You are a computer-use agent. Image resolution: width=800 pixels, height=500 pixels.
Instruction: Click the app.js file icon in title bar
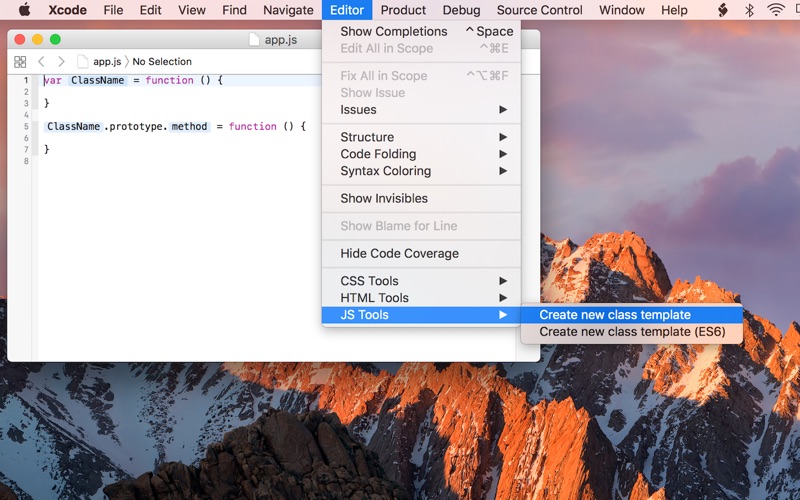click(x=254, y=39)
